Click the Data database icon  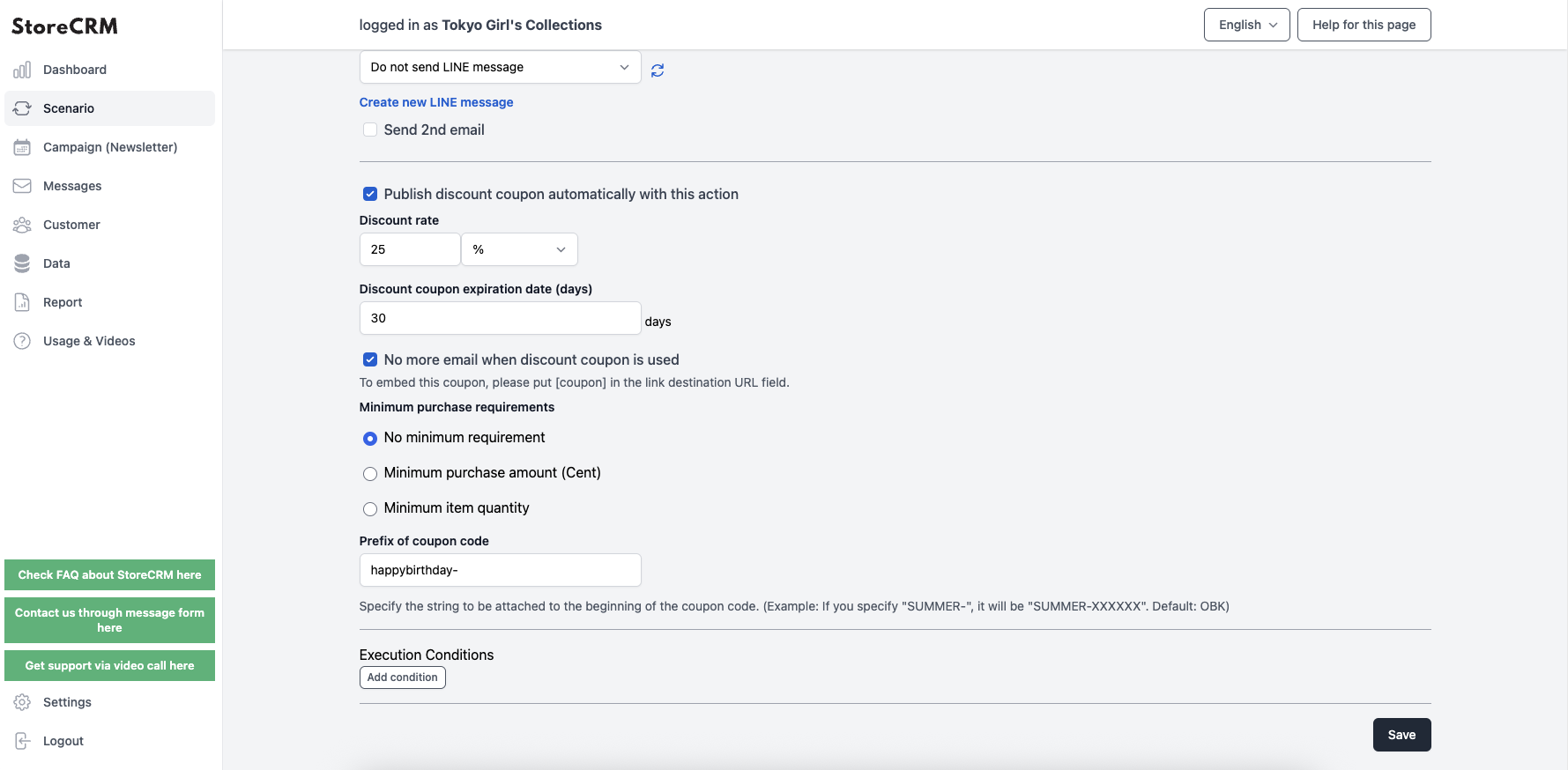tap(22, 263)
